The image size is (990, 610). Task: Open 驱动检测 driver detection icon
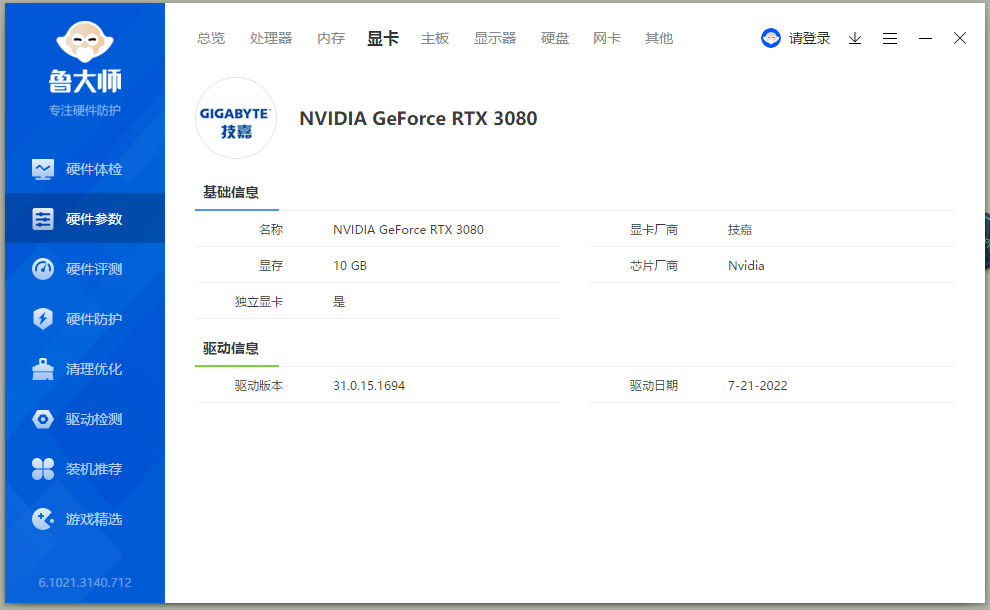tap(43, 419)
